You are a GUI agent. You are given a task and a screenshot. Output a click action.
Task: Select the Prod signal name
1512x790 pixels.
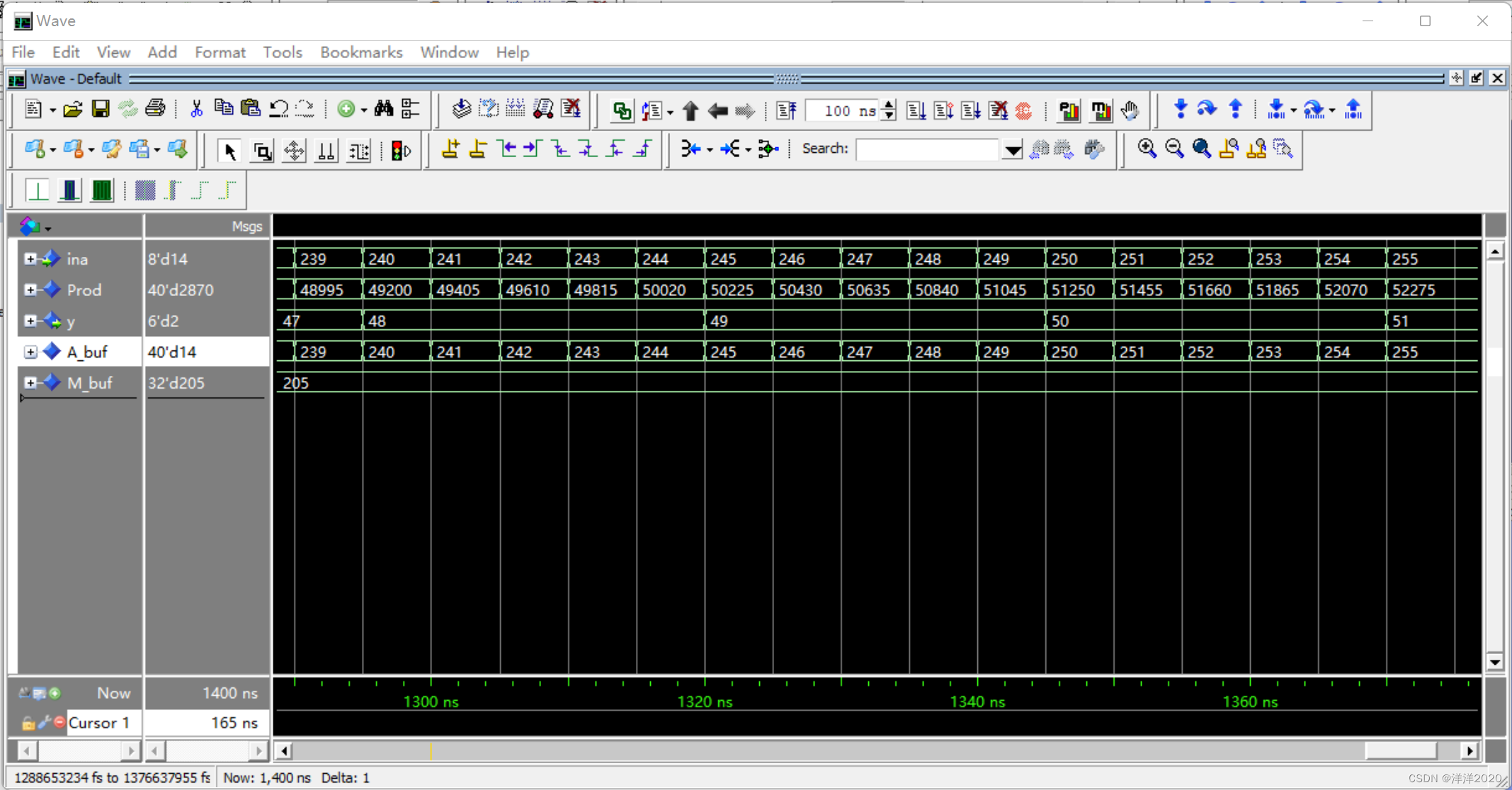tap(84, 290)
